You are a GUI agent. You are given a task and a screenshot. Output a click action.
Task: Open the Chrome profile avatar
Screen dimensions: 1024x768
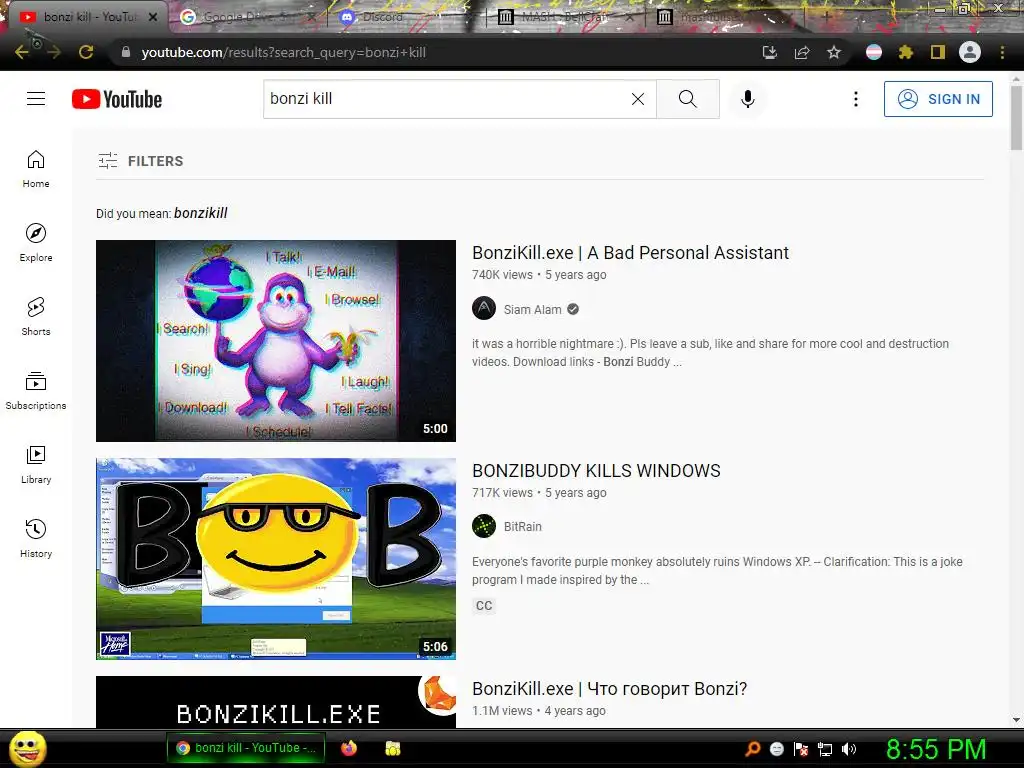click(970, 52)
